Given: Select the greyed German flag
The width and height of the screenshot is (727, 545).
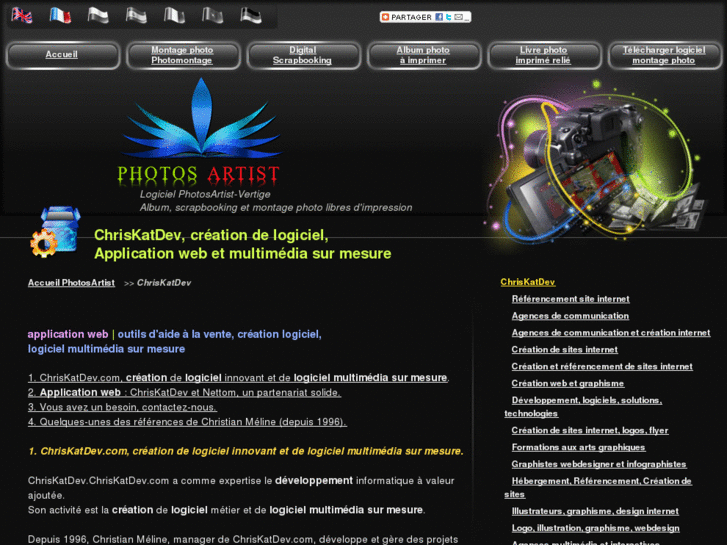Looking at the screenshot, I should pyautogui.click(x=251, y=15).
